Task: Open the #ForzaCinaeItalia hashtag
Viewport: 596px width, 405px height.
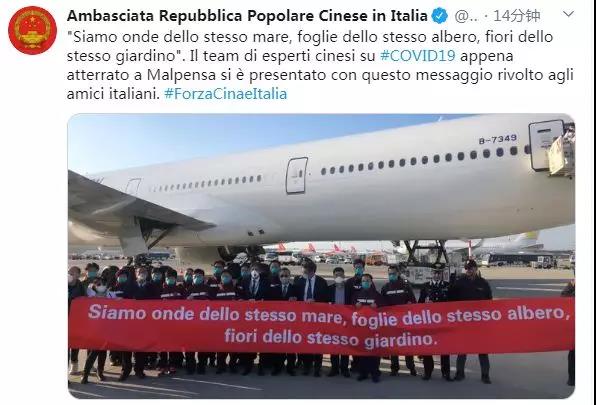Action: 225,94
